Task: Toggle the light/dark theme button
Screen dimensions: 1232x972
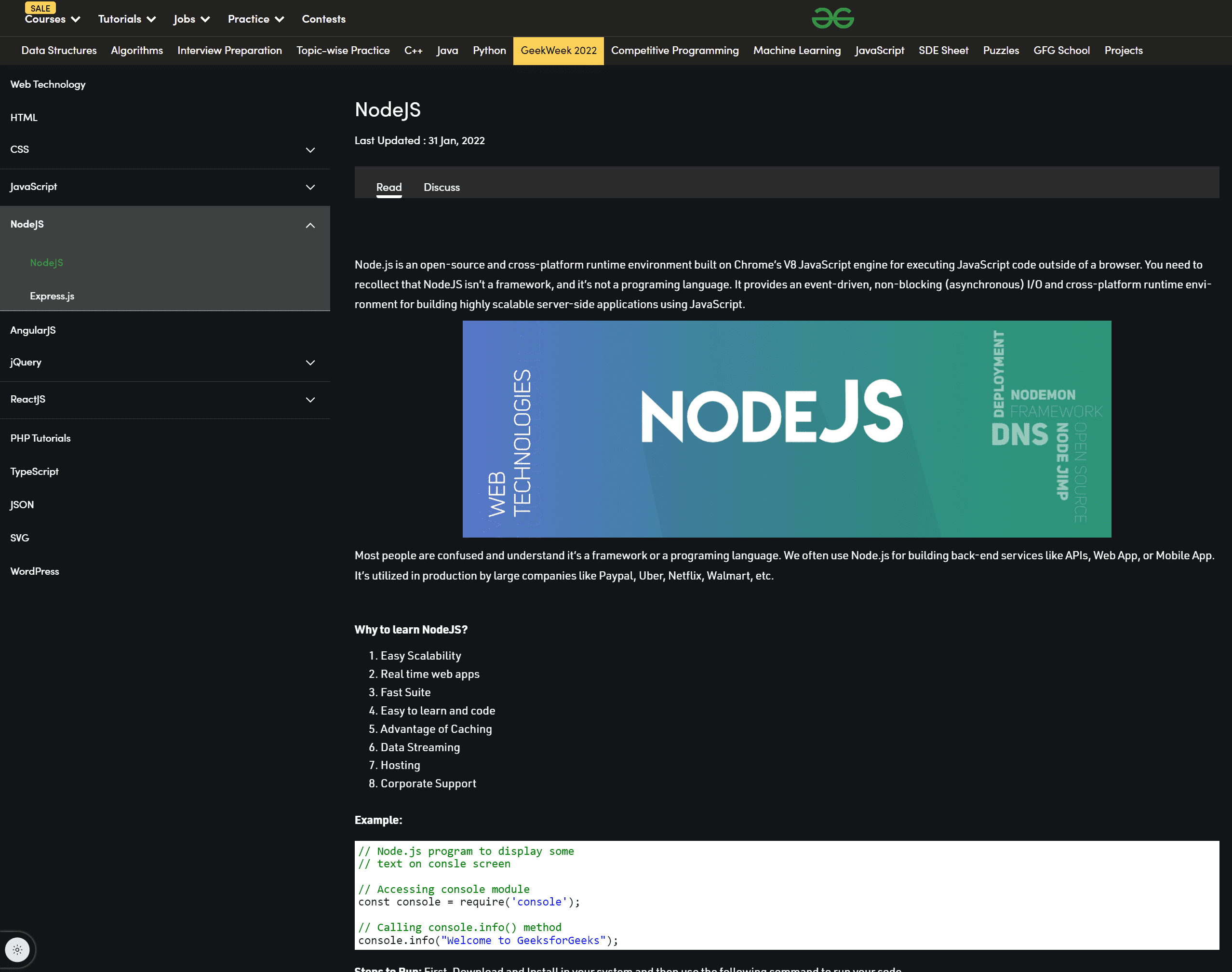Action: tap(17, 949)
